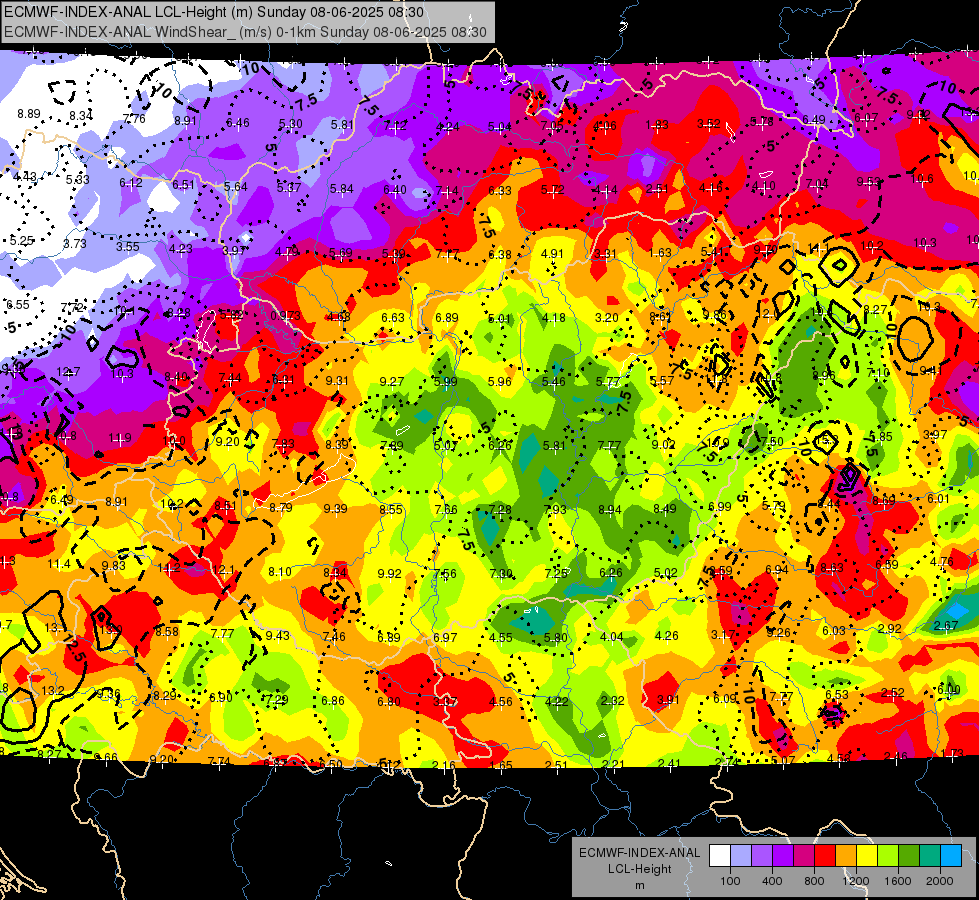Click the yellow legend color swatch
Image resolution: width=979 pixels, height=900 pixels.
tap(867, 856)
